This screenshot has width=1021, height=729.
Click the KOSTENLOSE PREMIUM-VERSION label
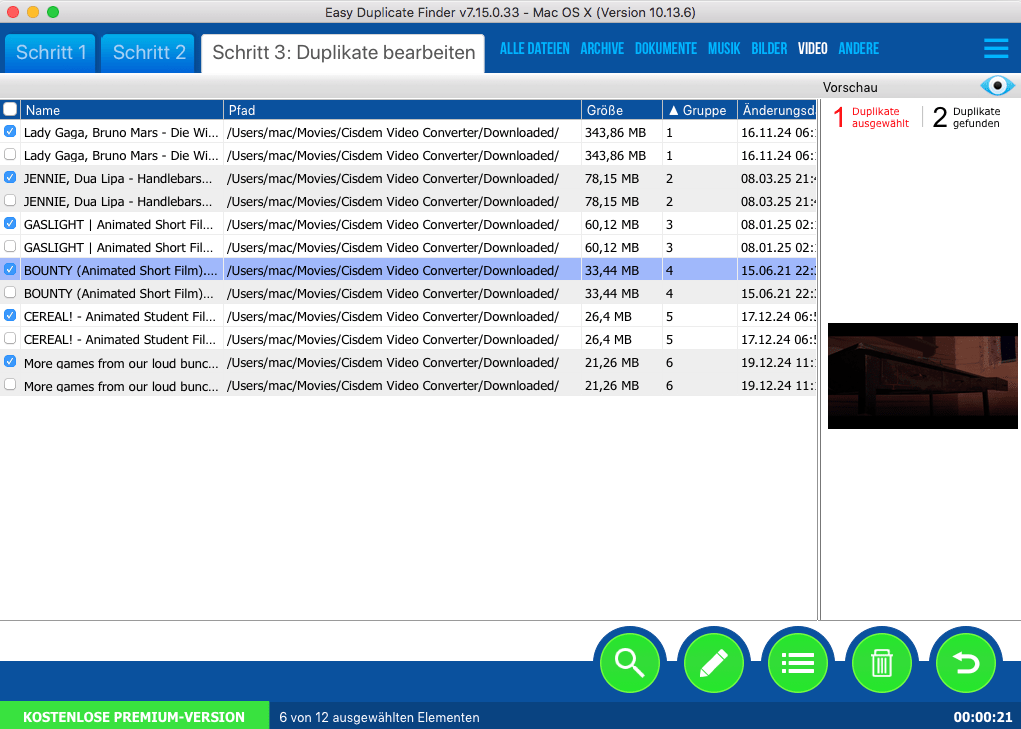click(x=134, y=716)
